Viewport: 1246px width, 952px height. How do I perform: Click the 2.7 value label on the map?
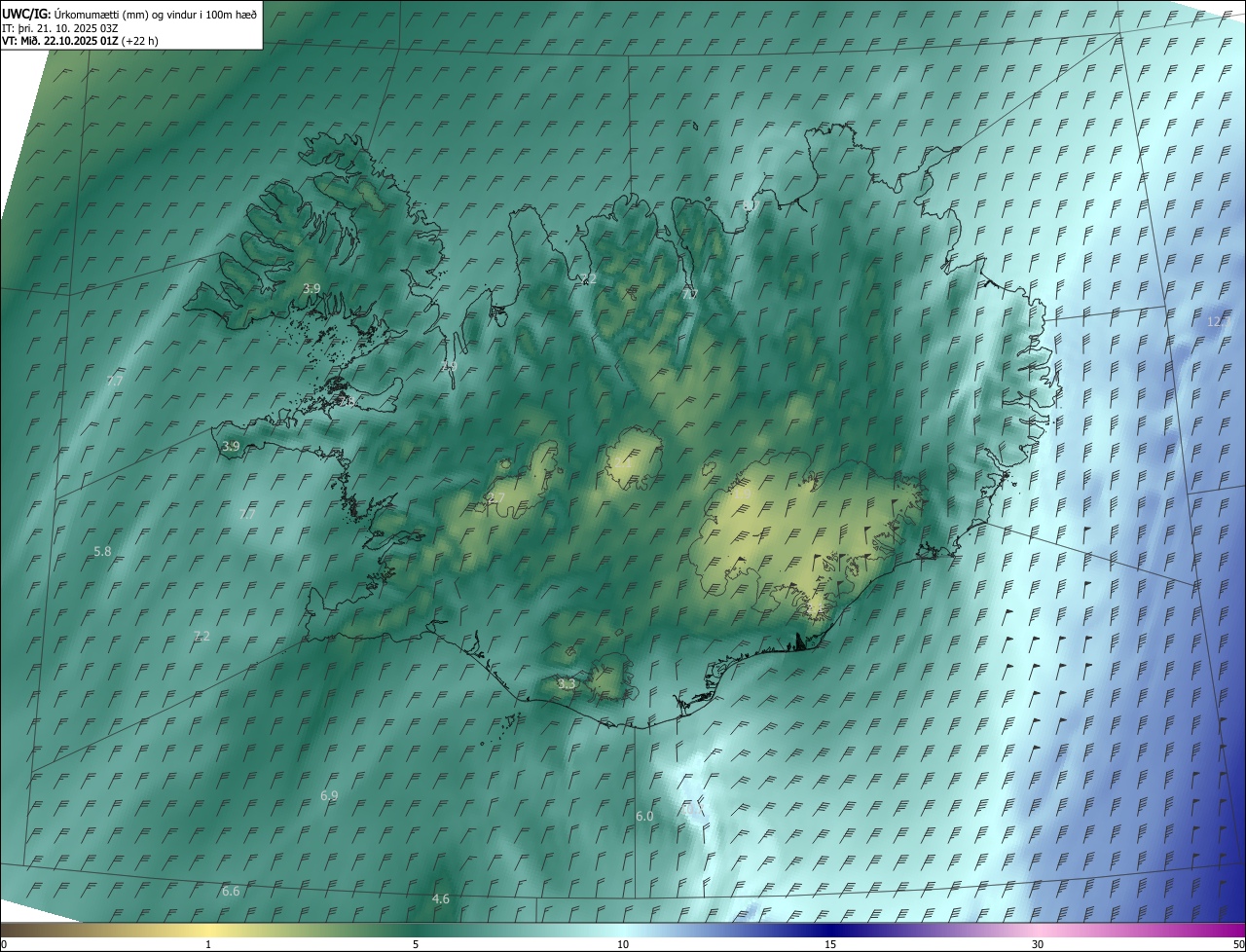(x=495, y=498)
